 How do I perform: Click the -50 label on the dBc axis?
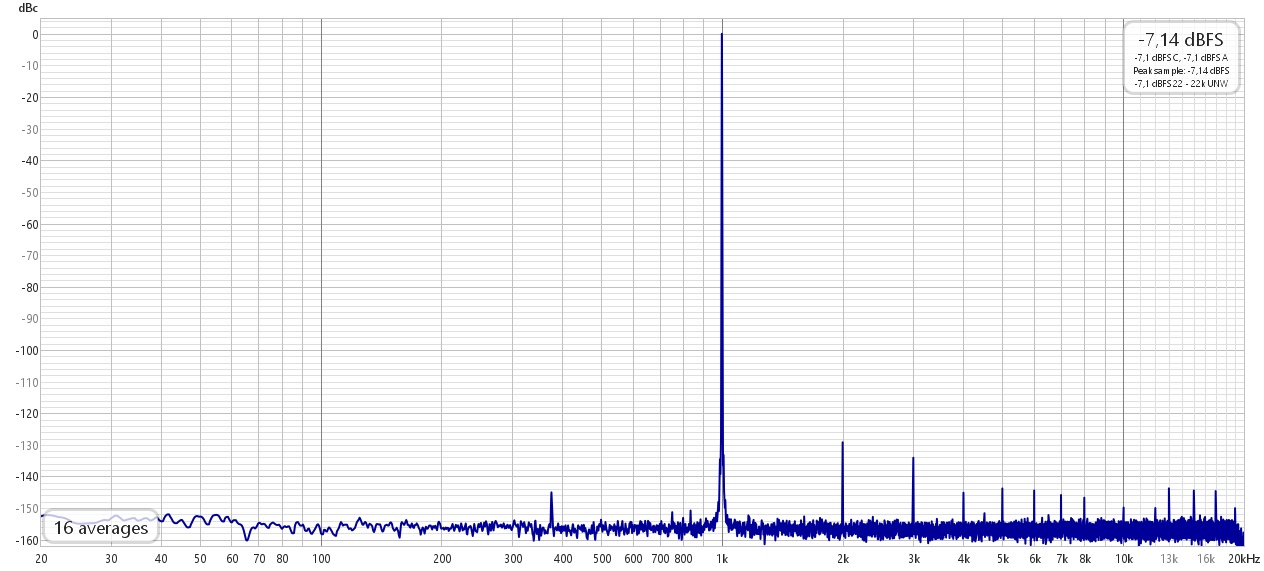(x=30, y=192)
